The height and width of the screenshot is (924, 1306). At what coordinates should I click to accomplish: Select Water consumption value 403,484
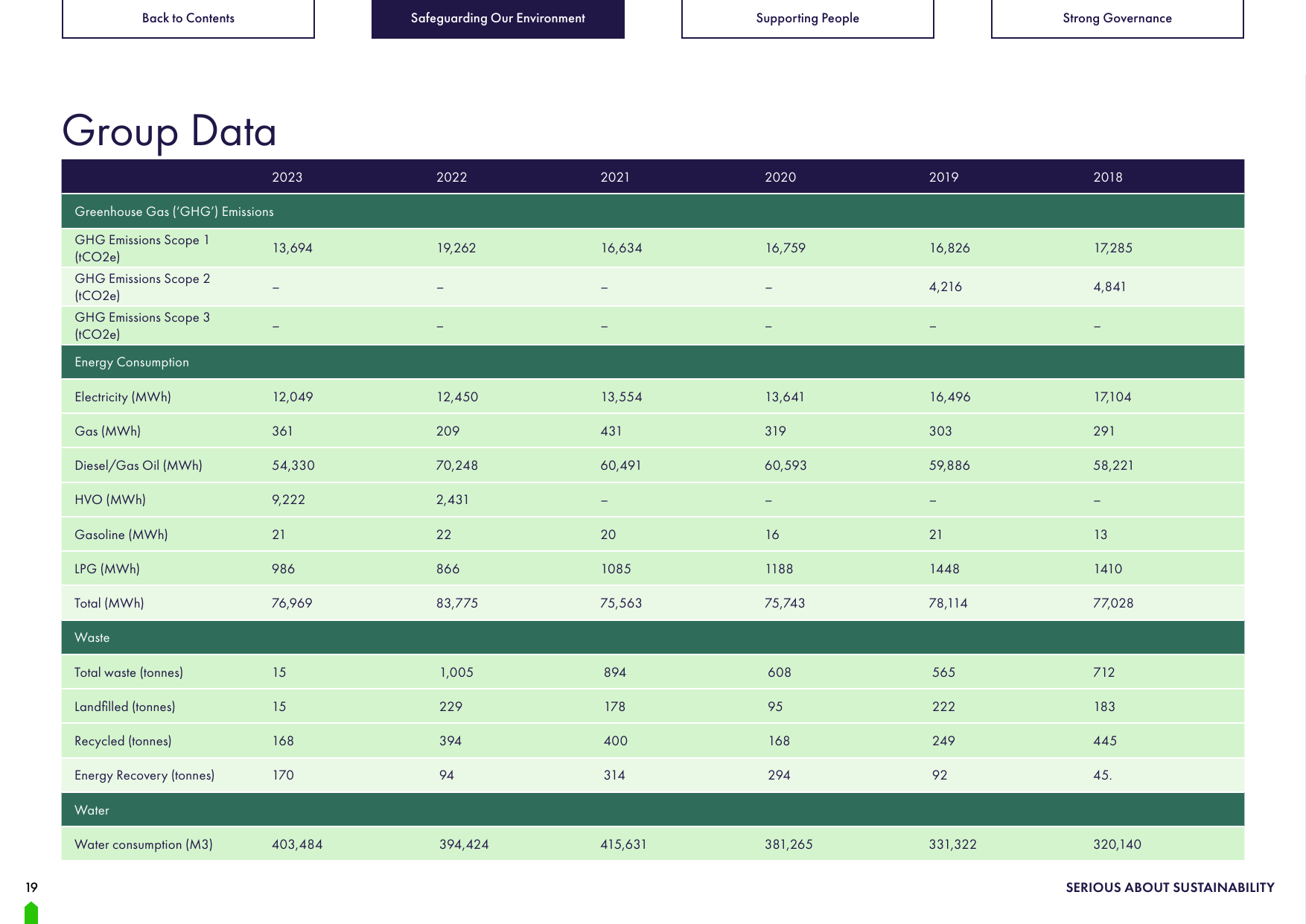tap(297, 844)
